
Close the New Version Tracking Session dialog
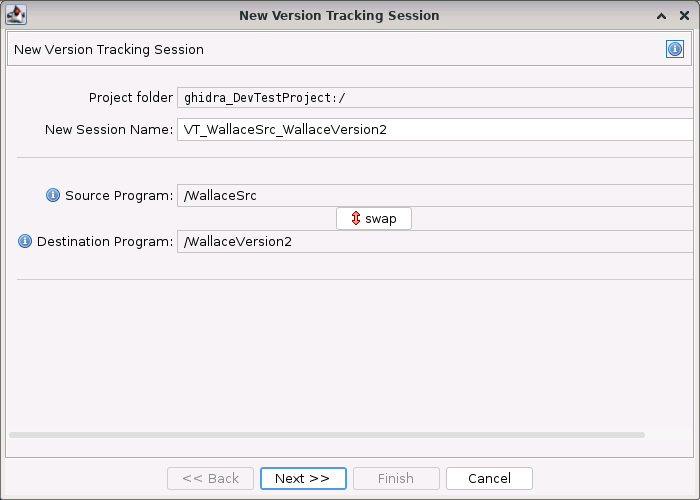(x=684, y=16)
